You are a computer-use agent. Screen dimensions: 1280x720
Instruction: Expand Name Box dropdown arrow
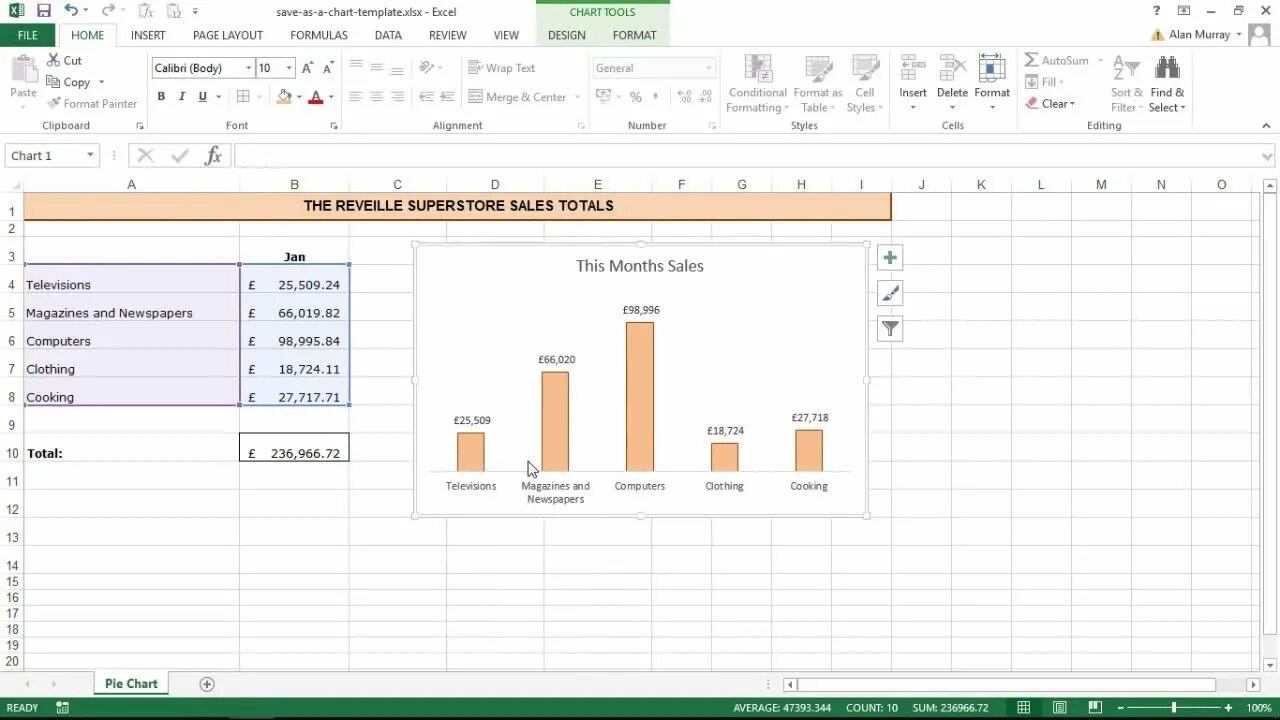[x=89, y=155]
